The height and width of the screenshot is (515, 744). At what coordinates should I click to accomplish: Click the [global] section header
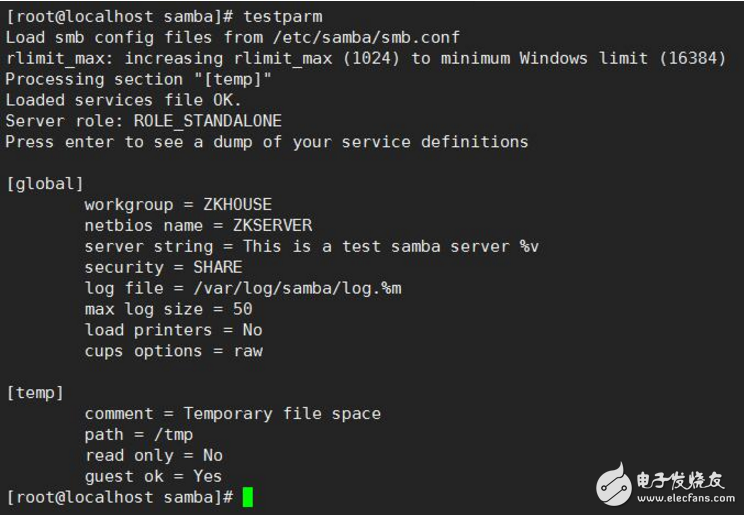point(45,183)
